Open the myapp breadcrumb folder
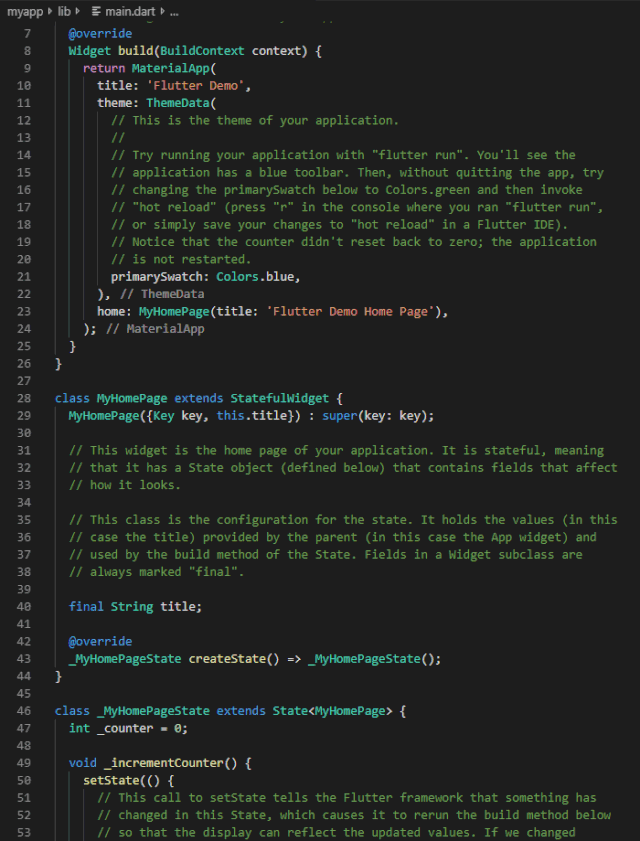 (25, 11)
